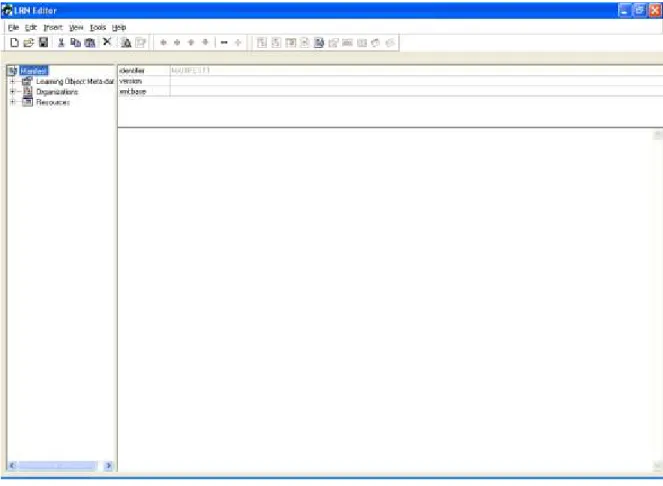Open the Tools menu
The image size is (663, 486).
point(98,27)
